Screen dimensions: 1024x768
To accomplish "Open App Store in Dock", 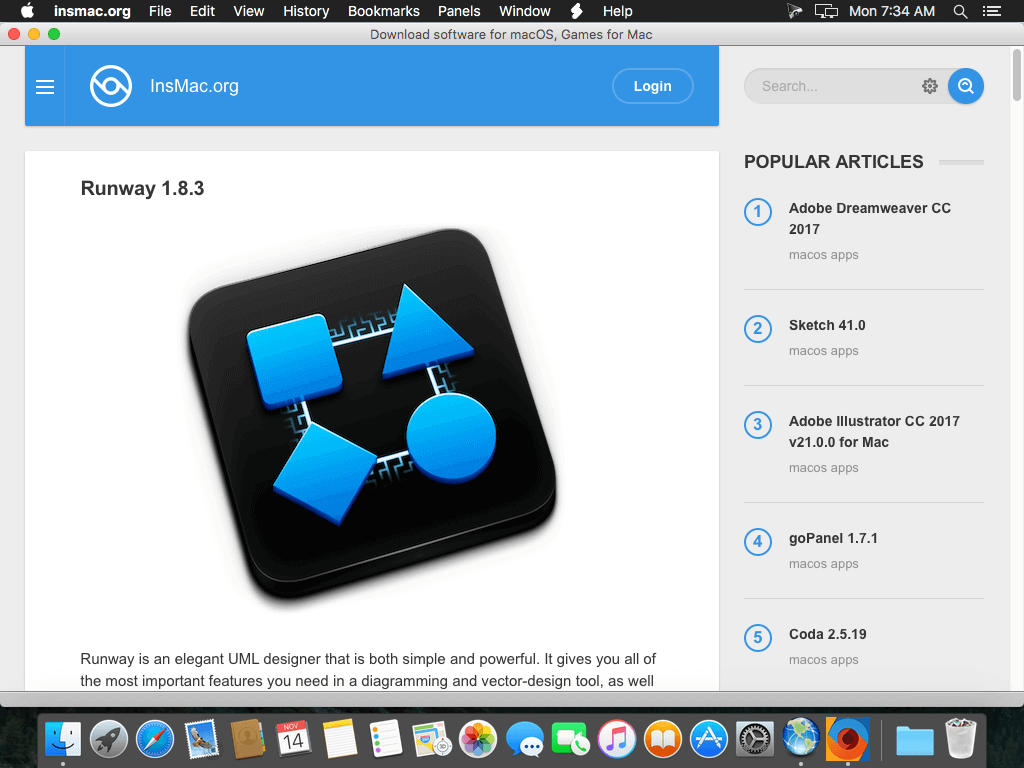I will pyautogui.click(x=709, y=739).
